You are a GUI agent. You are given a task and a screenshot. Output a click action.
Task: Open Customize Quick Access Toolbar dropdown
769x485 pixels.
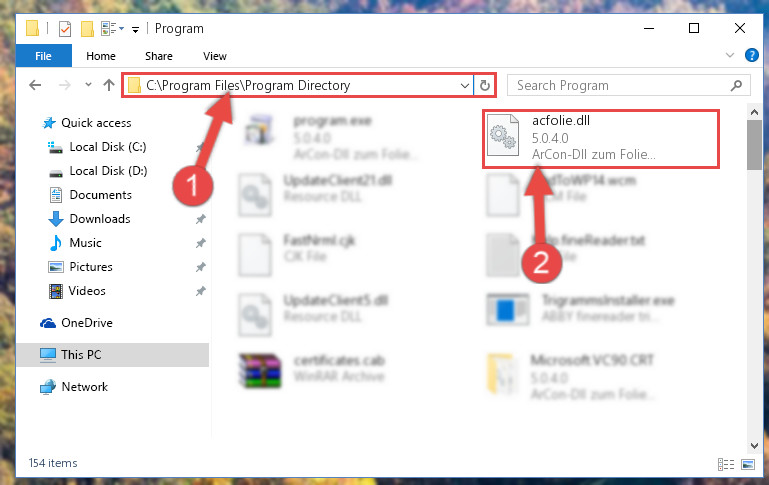(x=135, y=30)
